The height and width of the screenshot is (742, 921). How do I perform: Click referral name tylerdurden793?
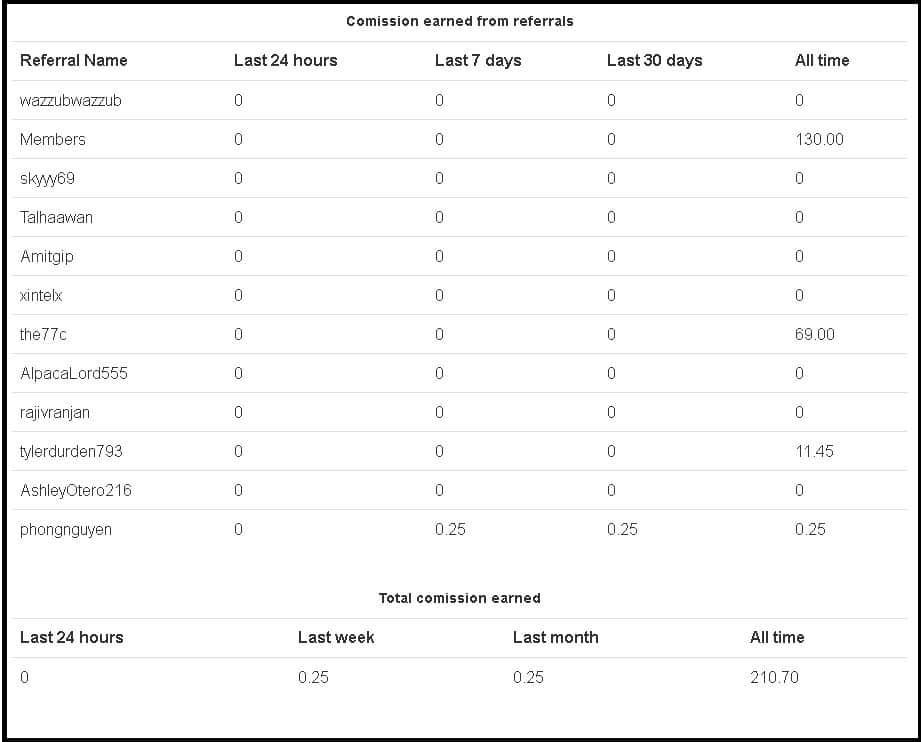(x=71, y=451)
